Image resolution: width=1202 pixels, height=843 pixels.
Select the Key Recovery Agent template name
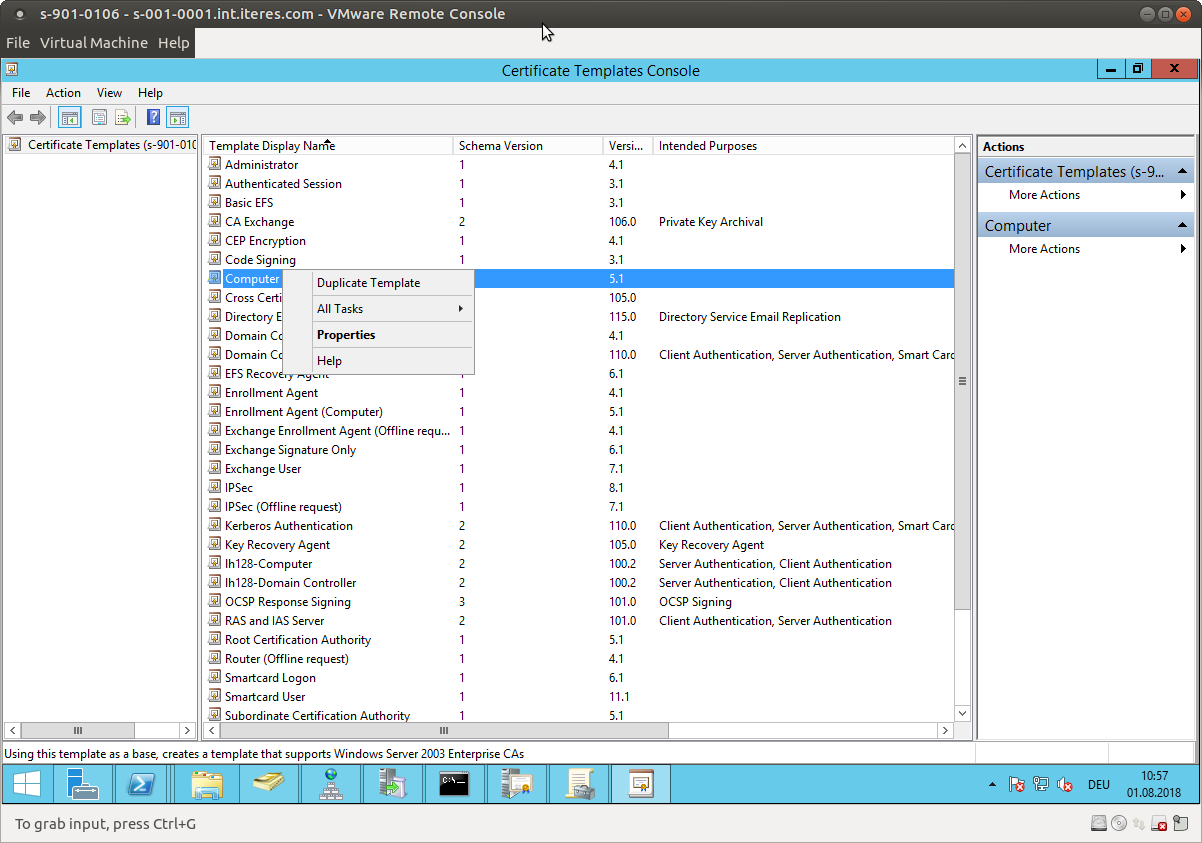(x=277, y=545)
